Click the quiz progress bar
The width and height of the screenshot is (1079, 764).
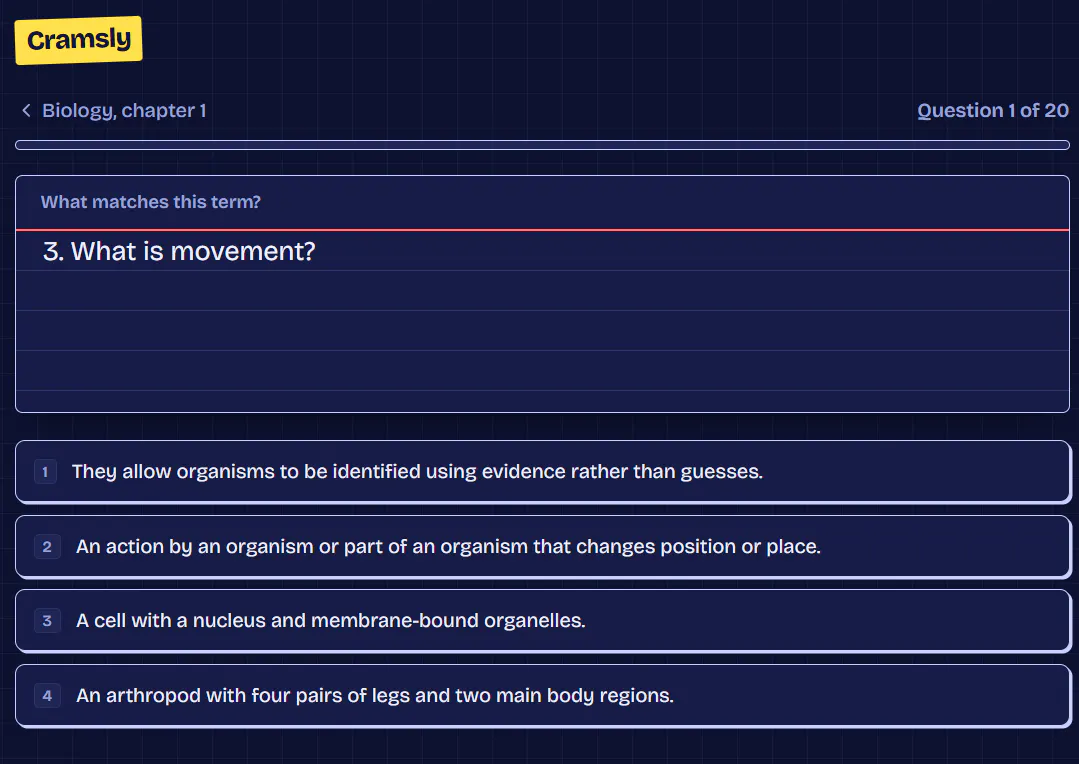(x=542, y=145)
